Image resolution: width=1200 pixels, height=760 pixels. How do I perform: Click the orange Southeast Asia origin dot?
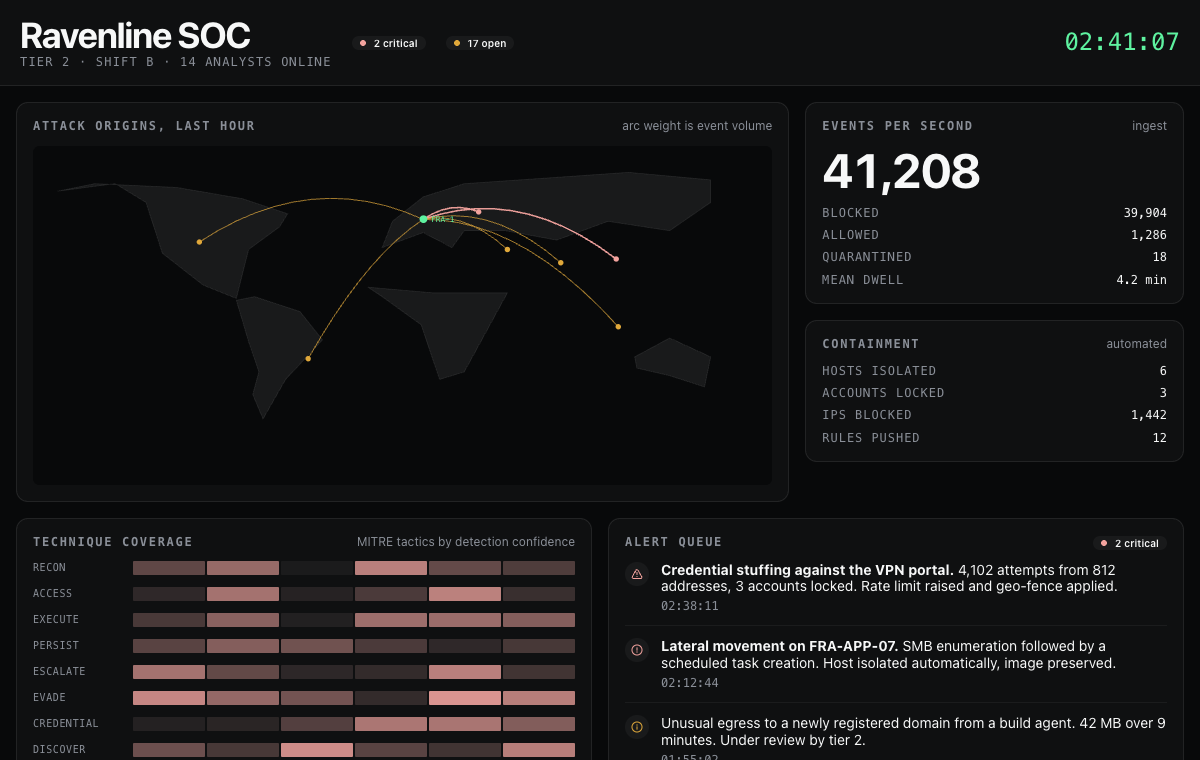(x=618, y=327)
